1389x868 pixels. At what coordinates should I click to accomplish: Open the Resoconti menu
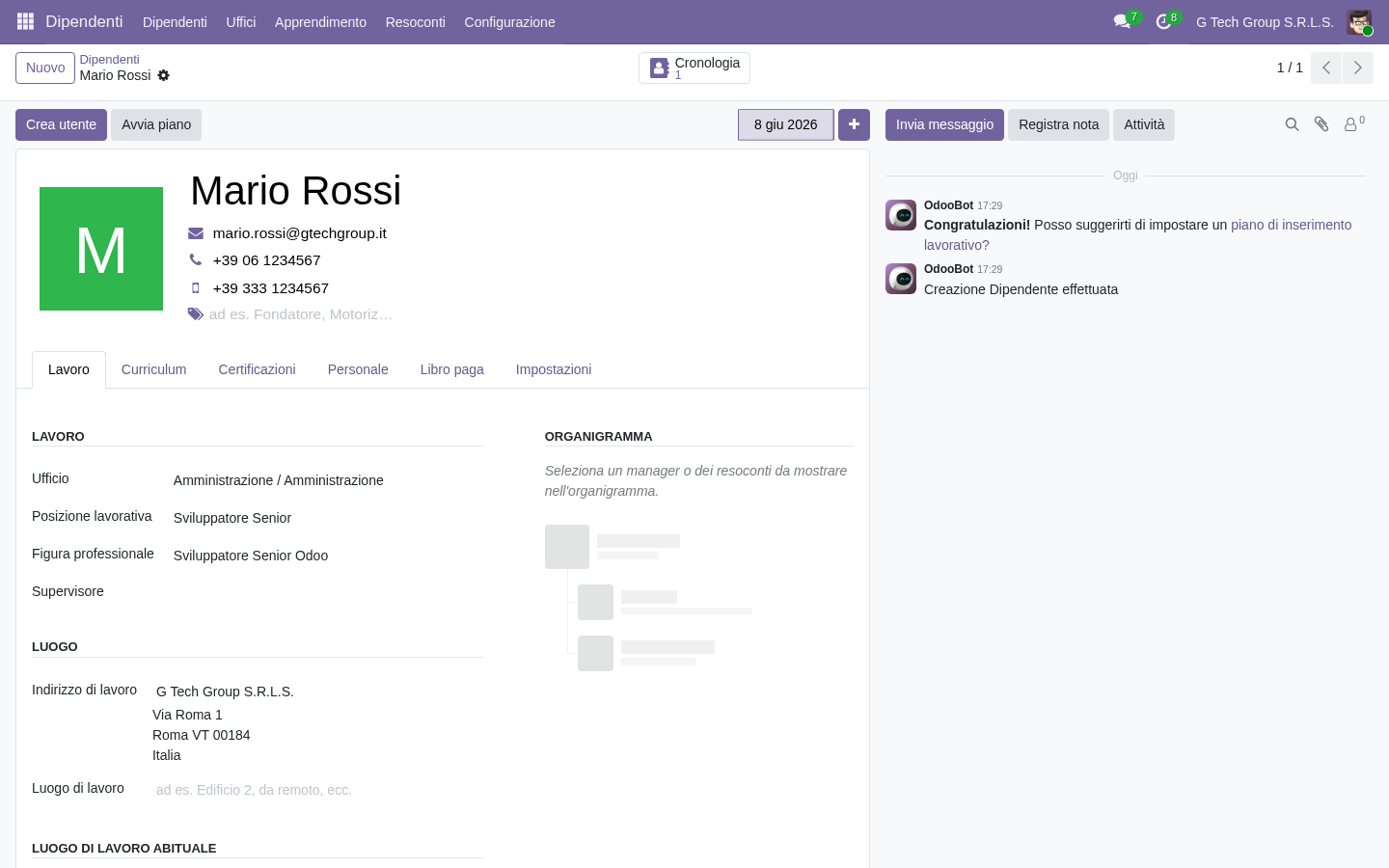416,22
